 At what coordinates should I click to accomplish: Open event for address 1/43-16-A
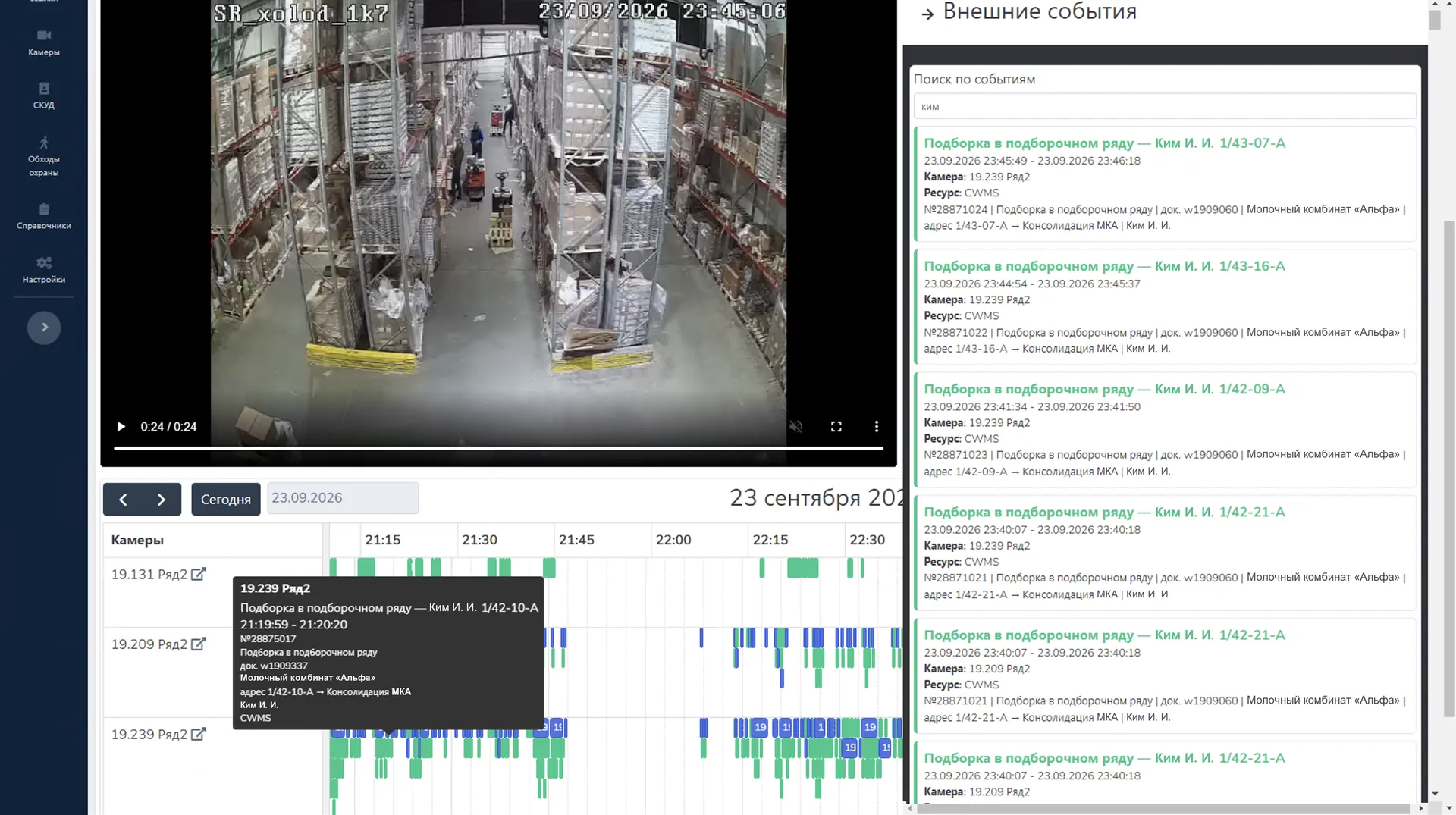pyautogui.click(x=1165, y=307)
